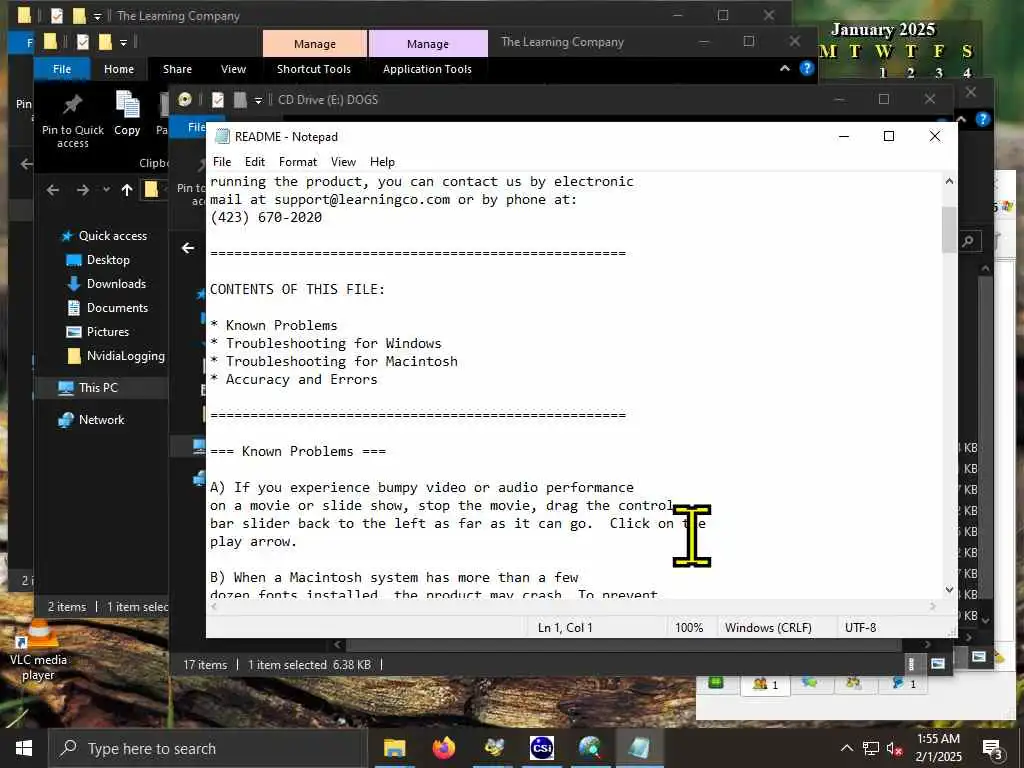Click the Notepad vertical scrollbar up arrow
1024x768 pixels.
(949, 182)
